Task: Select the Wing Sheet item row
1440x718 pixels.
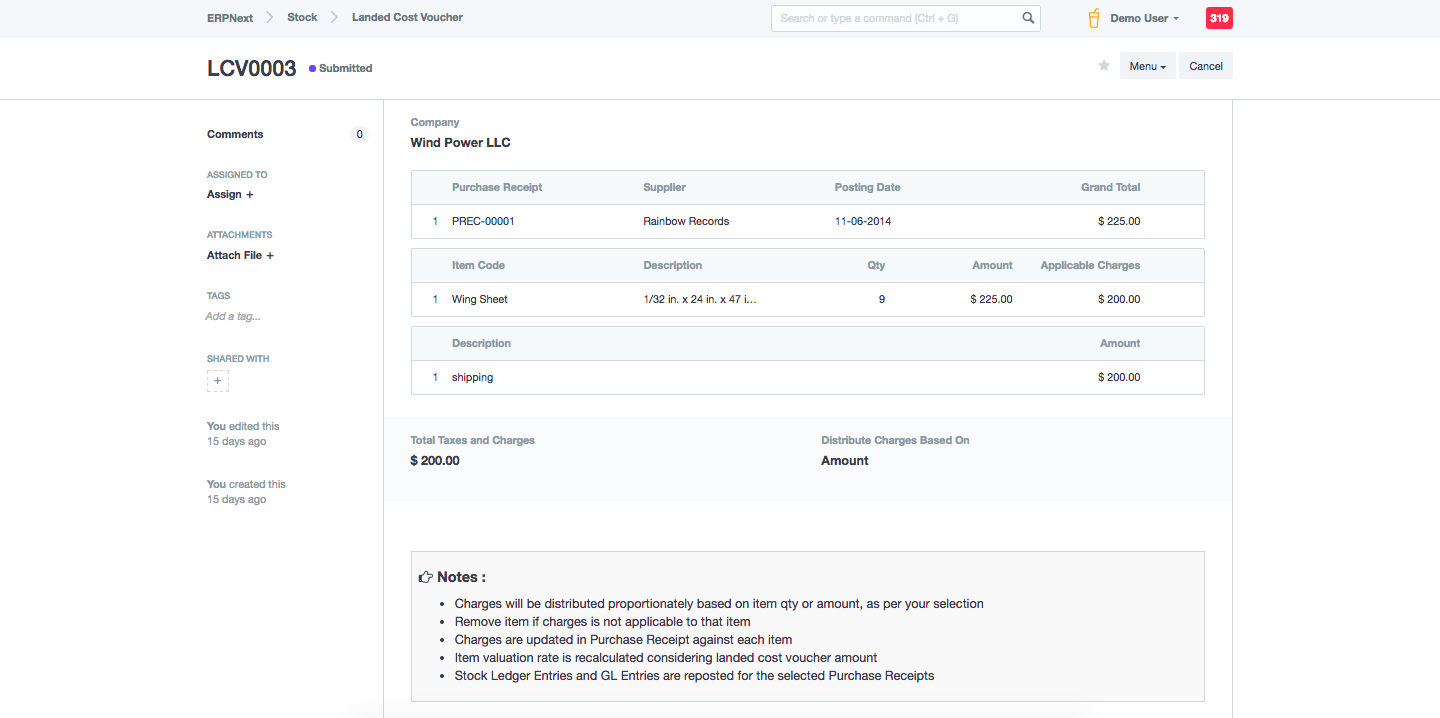Action: point(480,299)
